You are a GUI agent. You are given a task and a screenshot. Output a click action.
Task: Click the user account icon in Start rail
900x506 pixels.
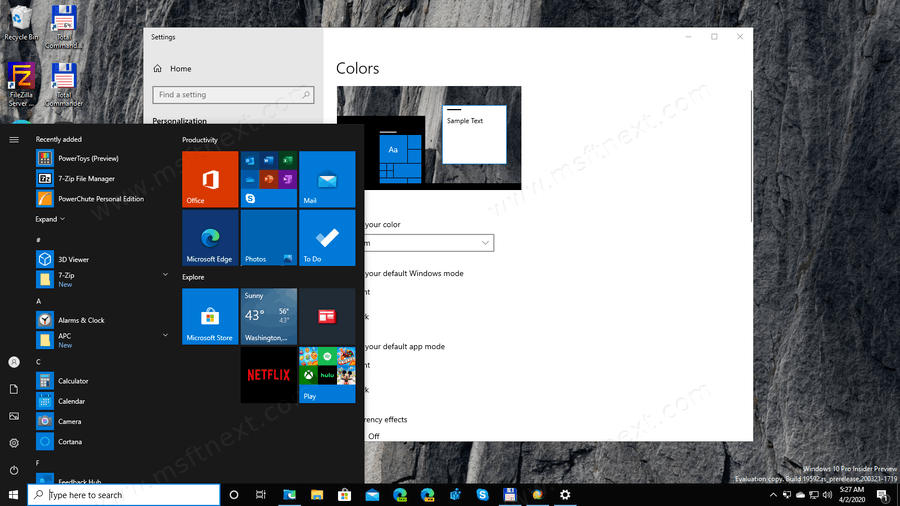pos(14,362)
